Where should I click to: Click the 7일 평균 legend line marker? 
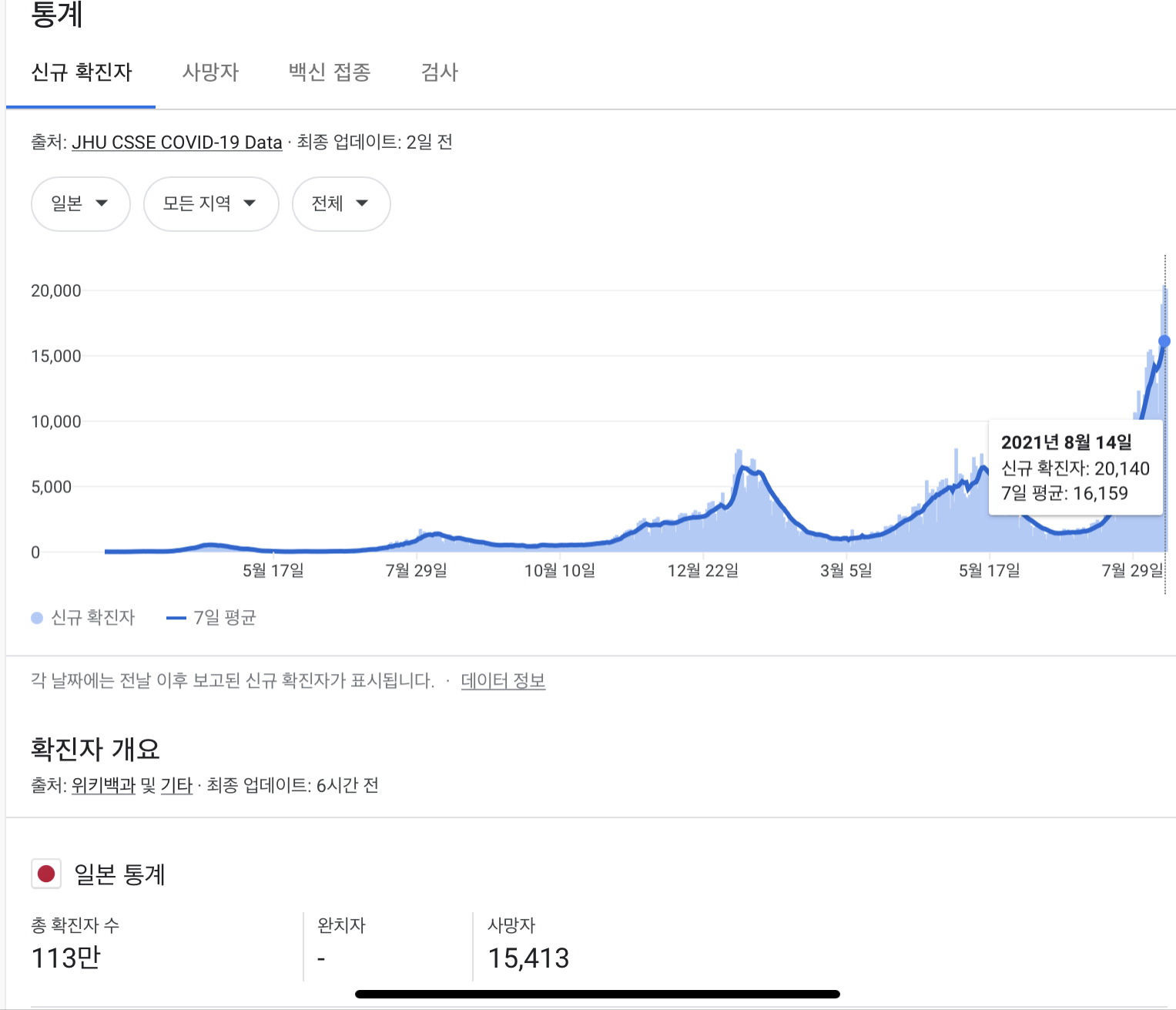176,618
